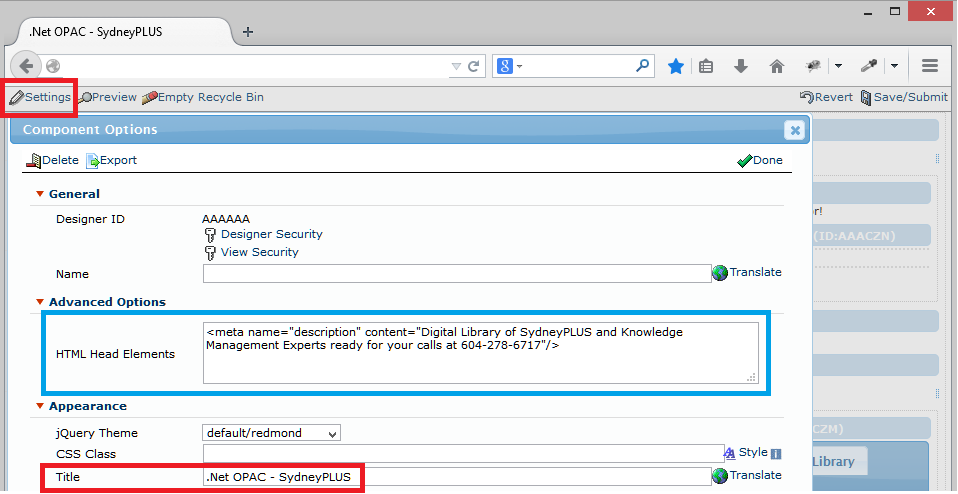Close the Component Options dialog

[x=794, y=130]
